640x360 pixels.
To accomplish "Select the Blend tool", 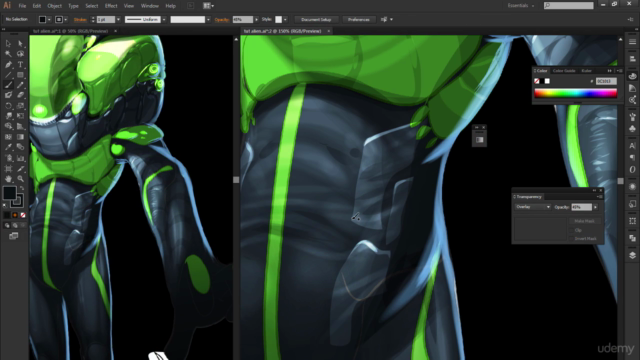I will pos(20,147).
